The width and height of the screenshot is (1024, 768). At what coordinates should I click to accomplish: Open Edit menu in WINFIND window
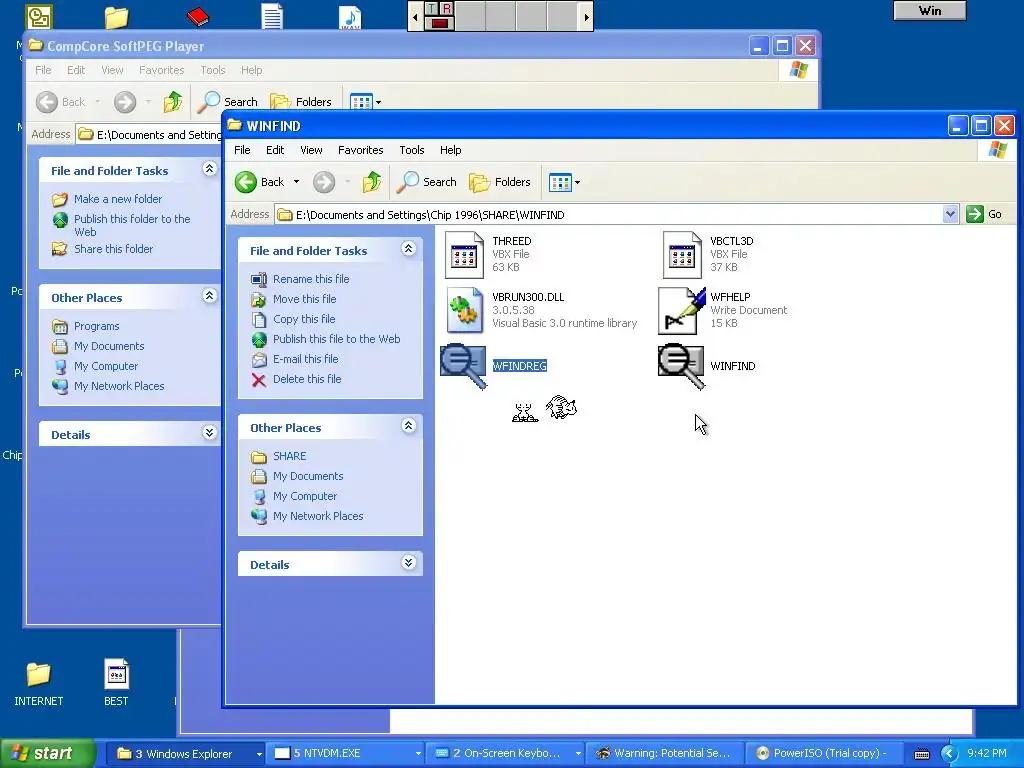tap(275, 150)
